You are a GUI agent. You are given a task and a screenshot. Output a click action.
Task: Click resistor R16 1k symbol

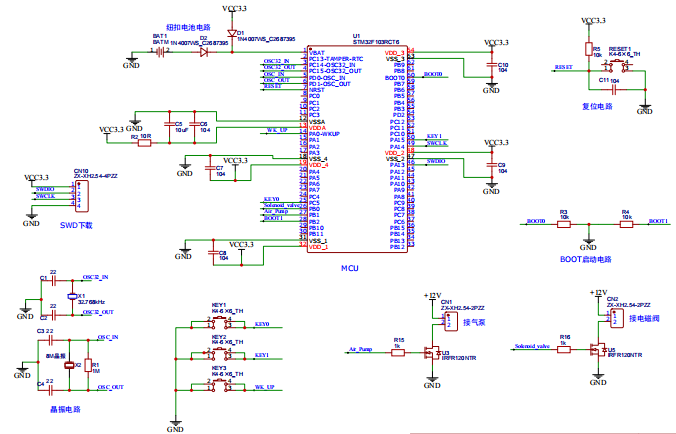(x=563, y=350)
